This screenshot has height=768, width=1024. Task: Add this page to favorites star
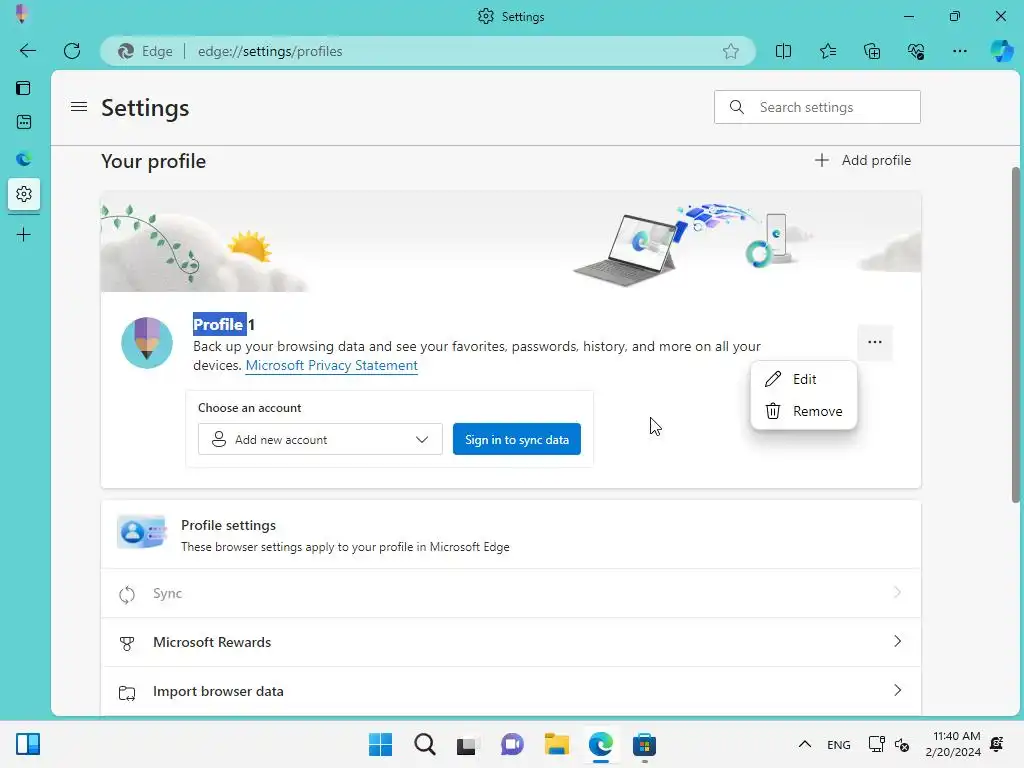coord(731,51)
